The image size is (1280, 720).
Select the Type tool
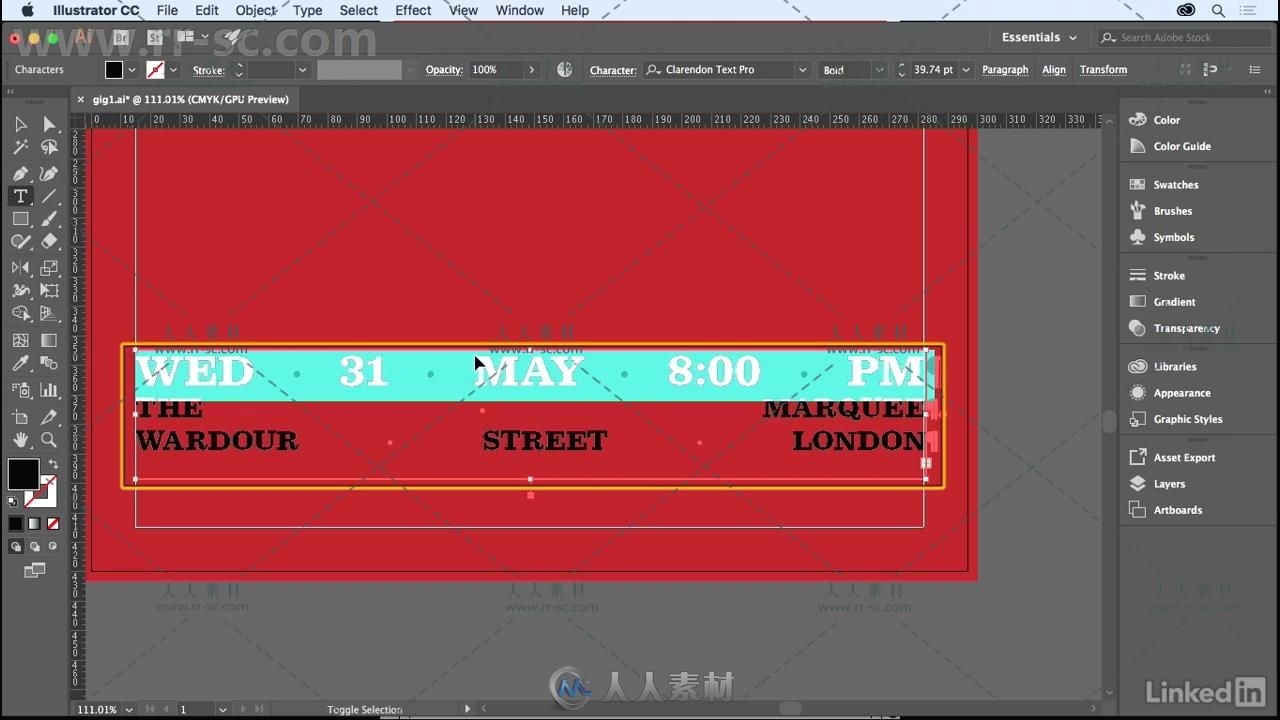click(20, 196)
